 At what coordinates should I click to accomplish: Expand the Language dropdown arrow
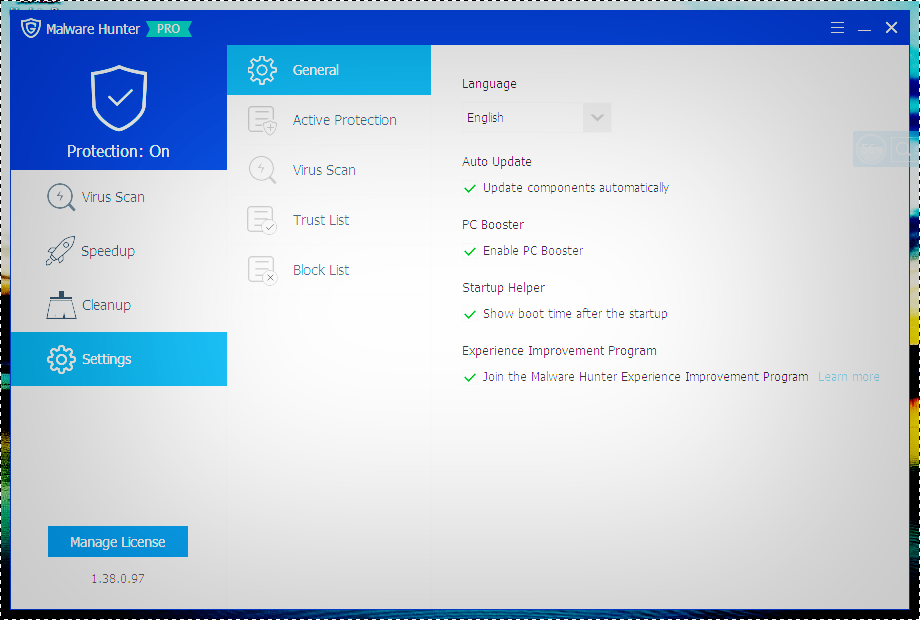coord(597,118)
